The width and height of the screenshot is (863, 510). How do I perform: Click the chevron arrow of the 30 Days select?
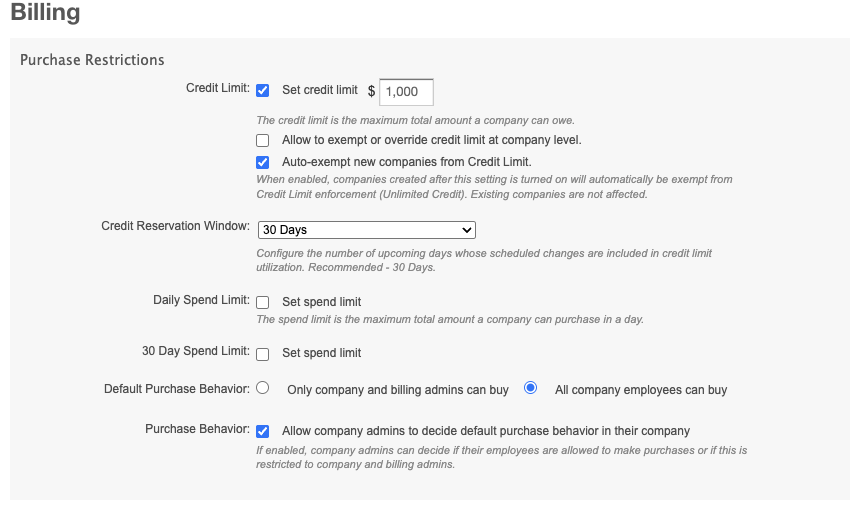[467, 230]
